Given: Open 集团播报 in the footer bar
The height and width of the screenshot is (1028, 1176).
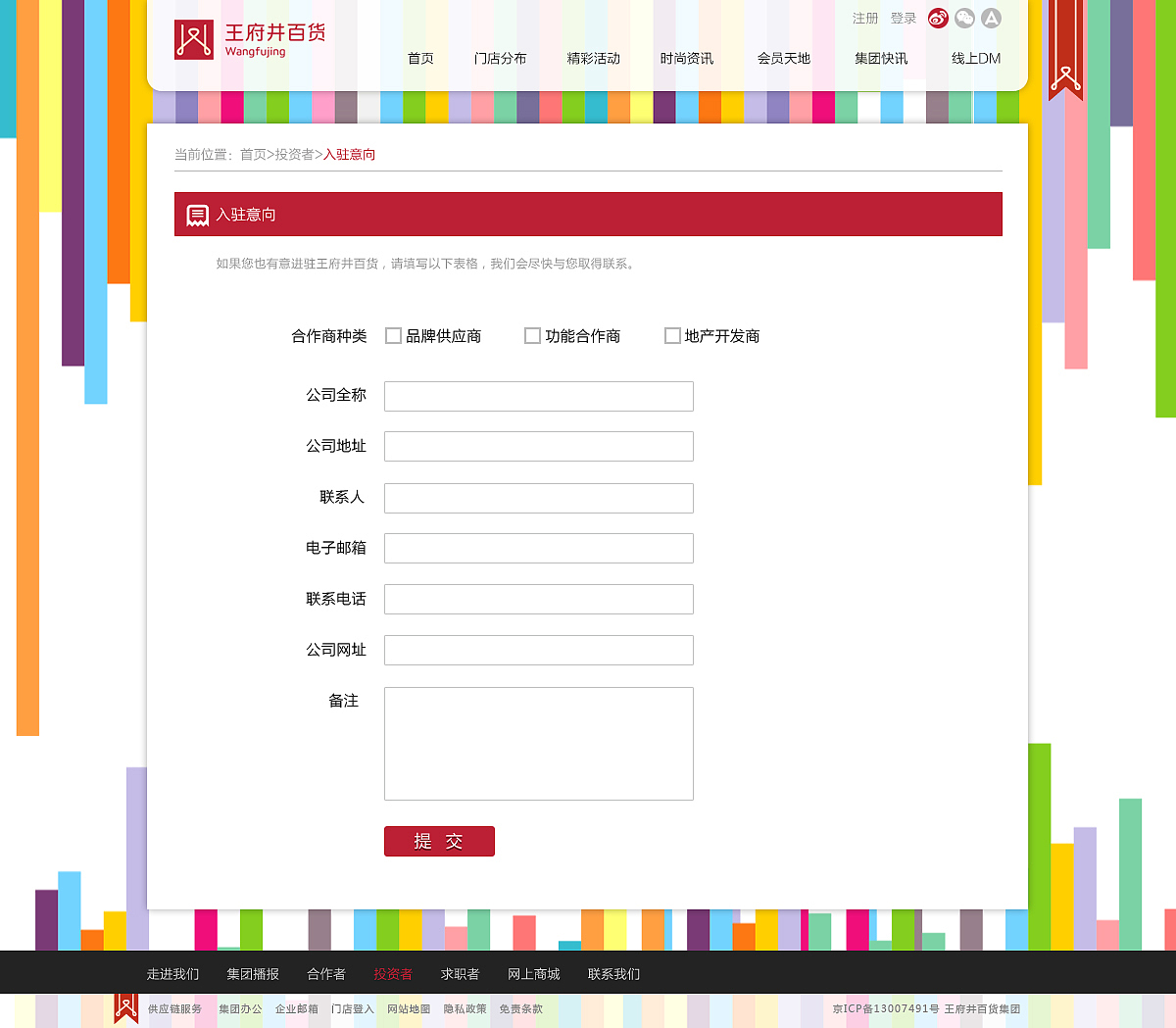Looking at the screenshot, I should pos(253,974).
